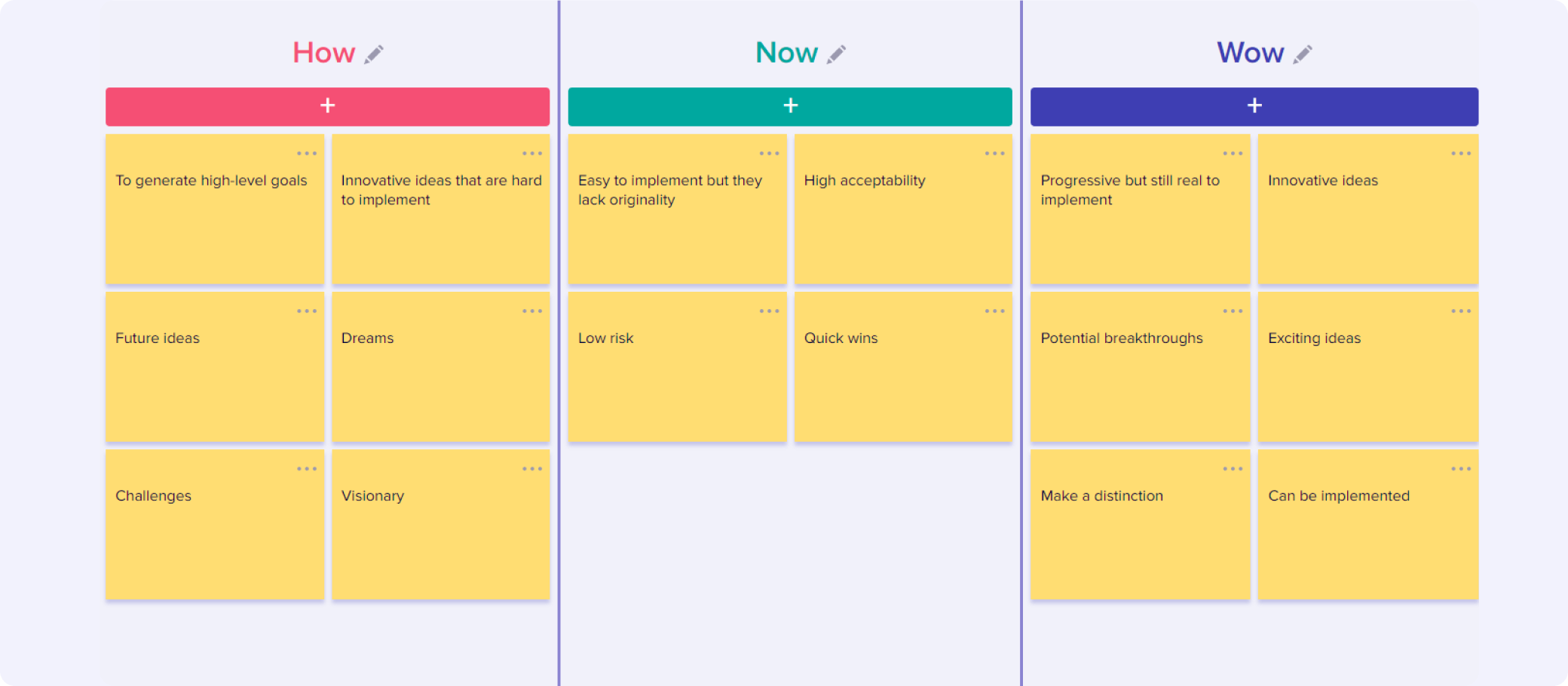
Task: Select the Potential breakthroughs sticky note
Action: 1140,367
